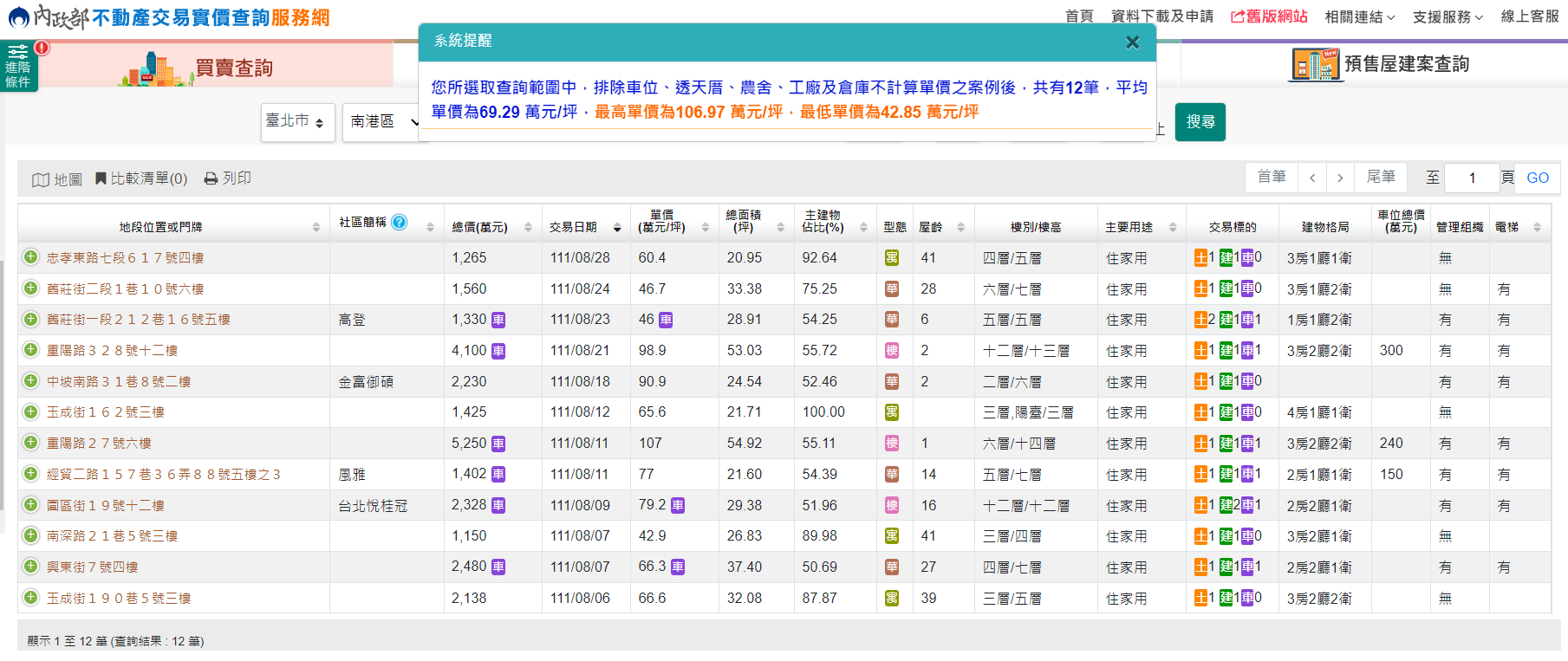
Task: Click the page number input field
Action: coord(1472,178)
